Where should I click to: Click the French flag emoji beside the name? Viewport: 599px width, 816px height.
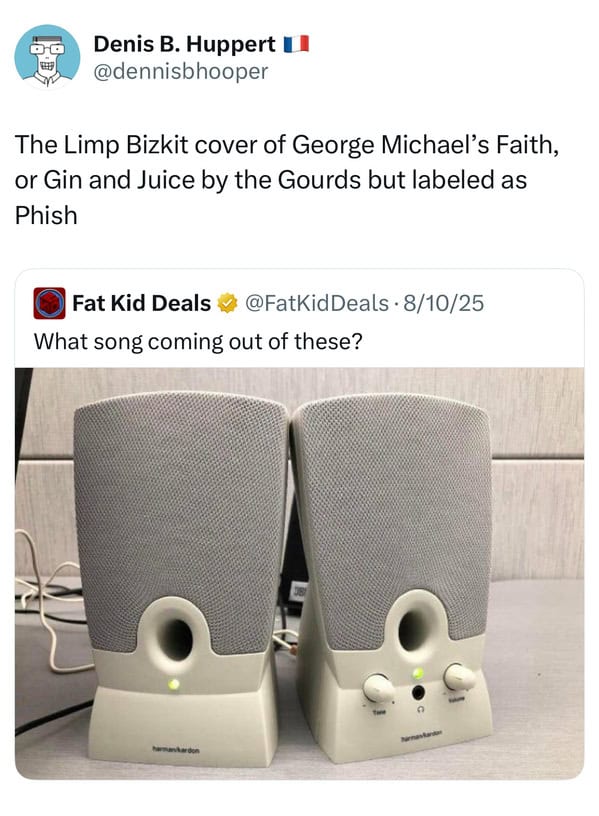tap(296, 44)
